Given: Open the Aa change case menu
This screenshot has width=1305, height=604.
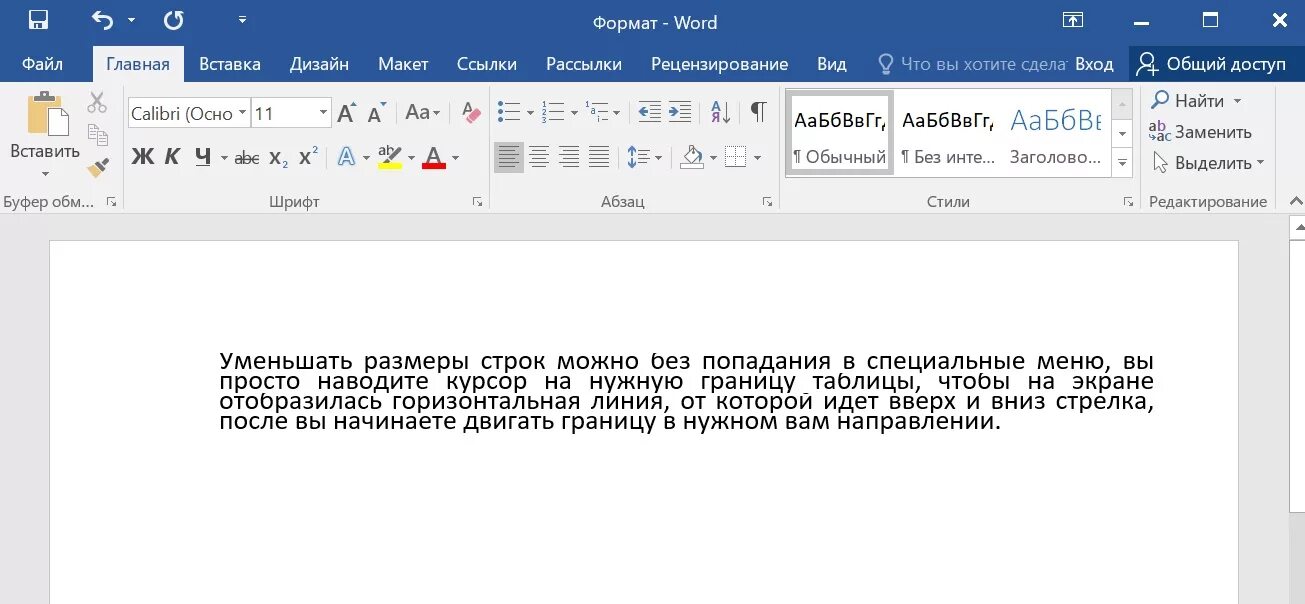Looking at the screenshot, I should (423, 113).
